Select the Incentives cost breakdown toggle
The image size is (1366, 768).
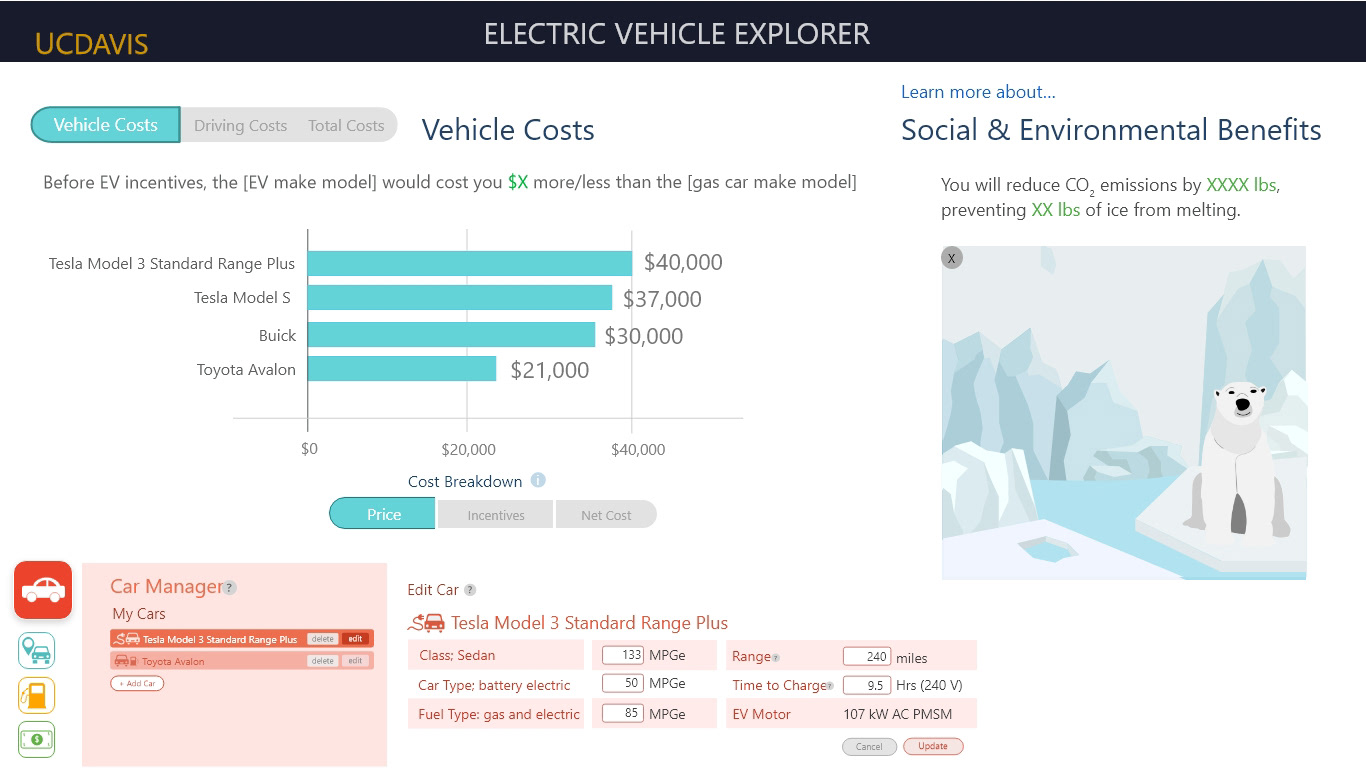click(x=496, y=515)
